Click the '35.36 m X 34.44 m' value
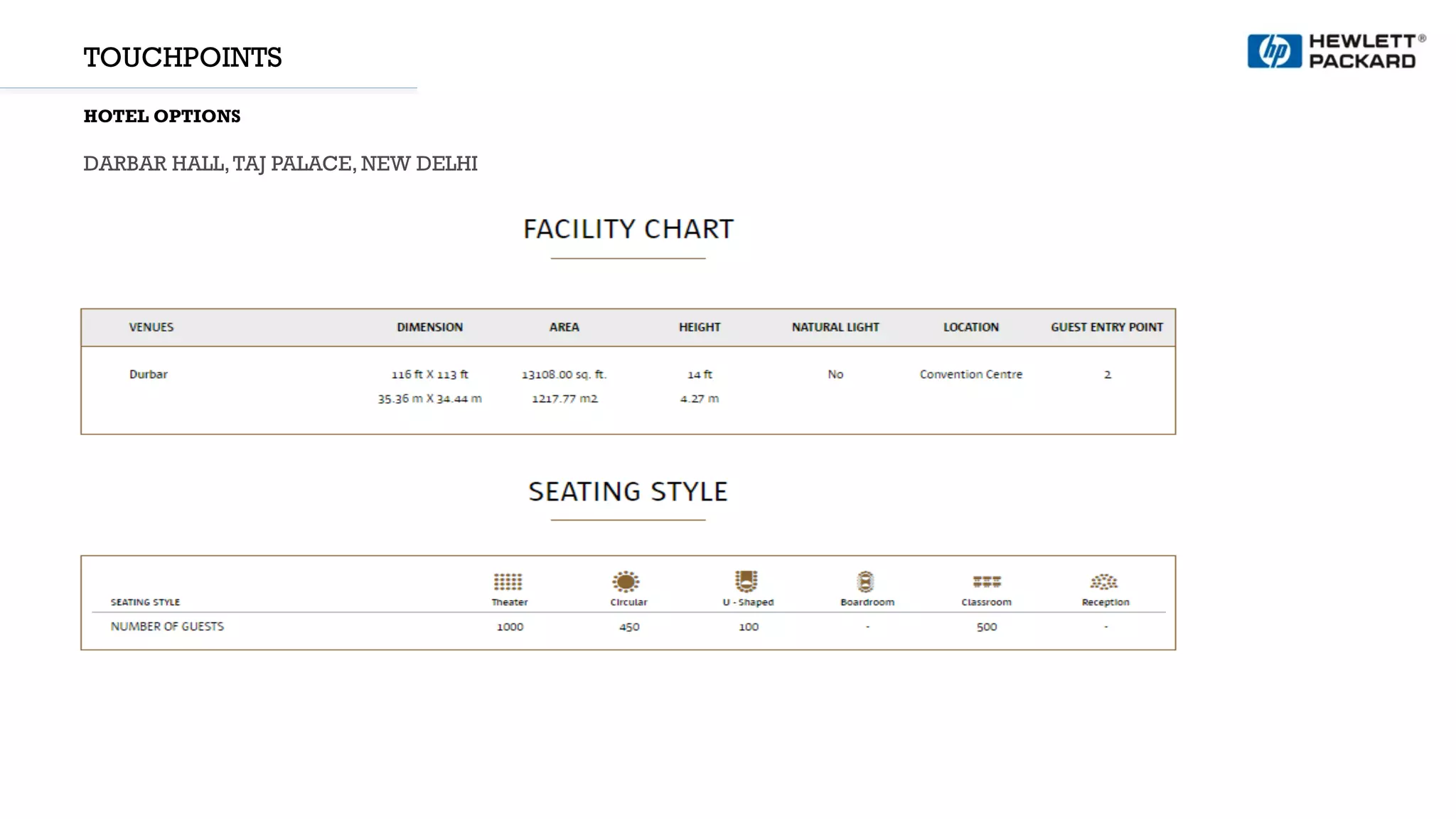This screenshot has height=819, width=1456. (x=430, y=399)
